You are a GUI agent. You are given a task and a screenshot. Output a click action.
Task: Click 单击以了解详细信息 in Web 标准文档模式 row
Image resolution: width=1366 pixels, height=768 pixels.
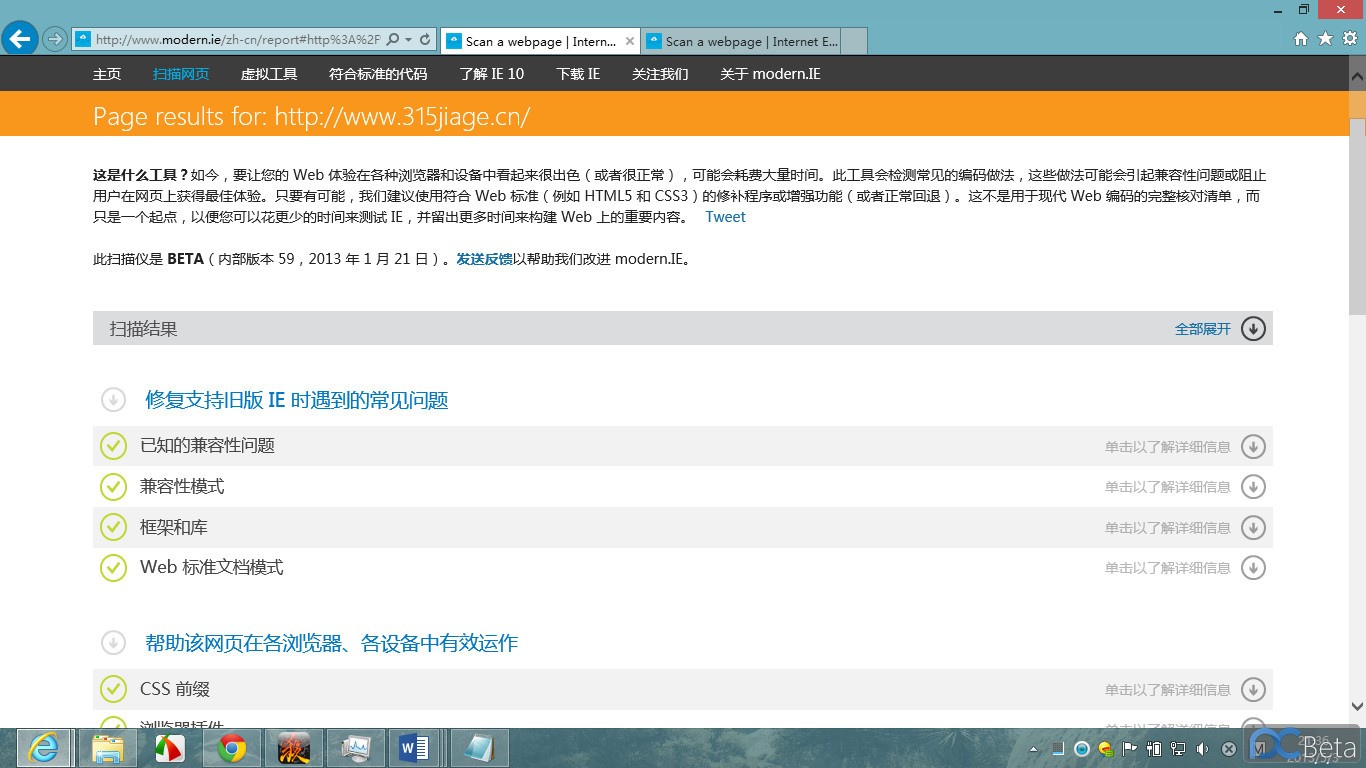point(1168,568)
